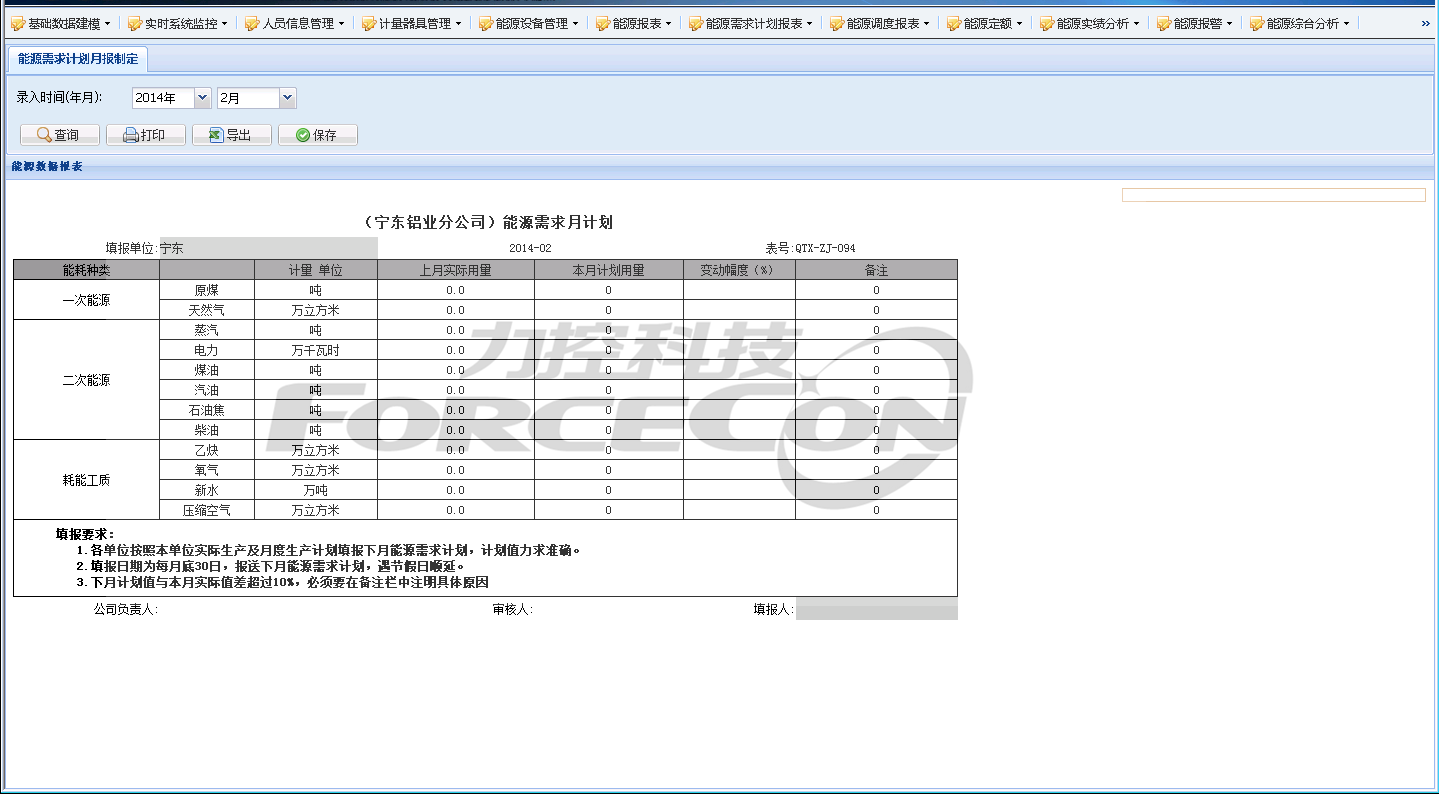Click the 能源报表 menu icon
The image size is (1439, 794).
(602, 23)
